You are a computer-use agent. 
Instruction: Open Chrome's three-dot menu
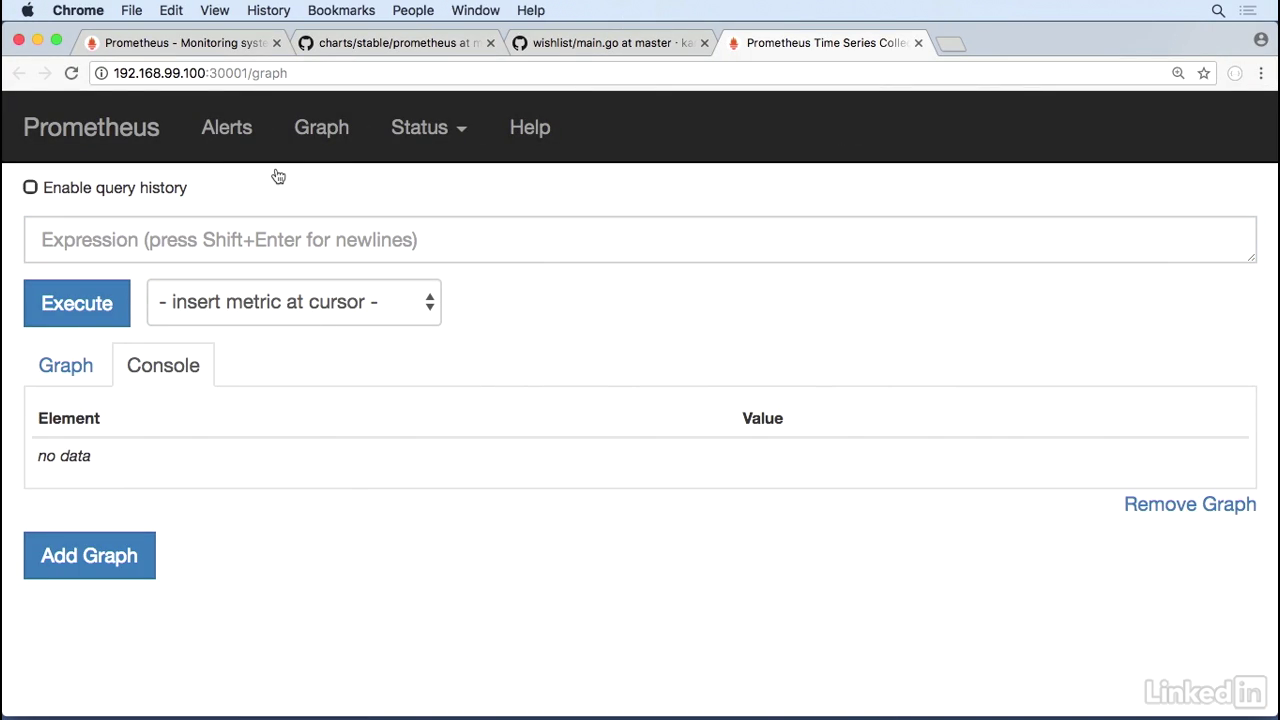click(1261, 73)
